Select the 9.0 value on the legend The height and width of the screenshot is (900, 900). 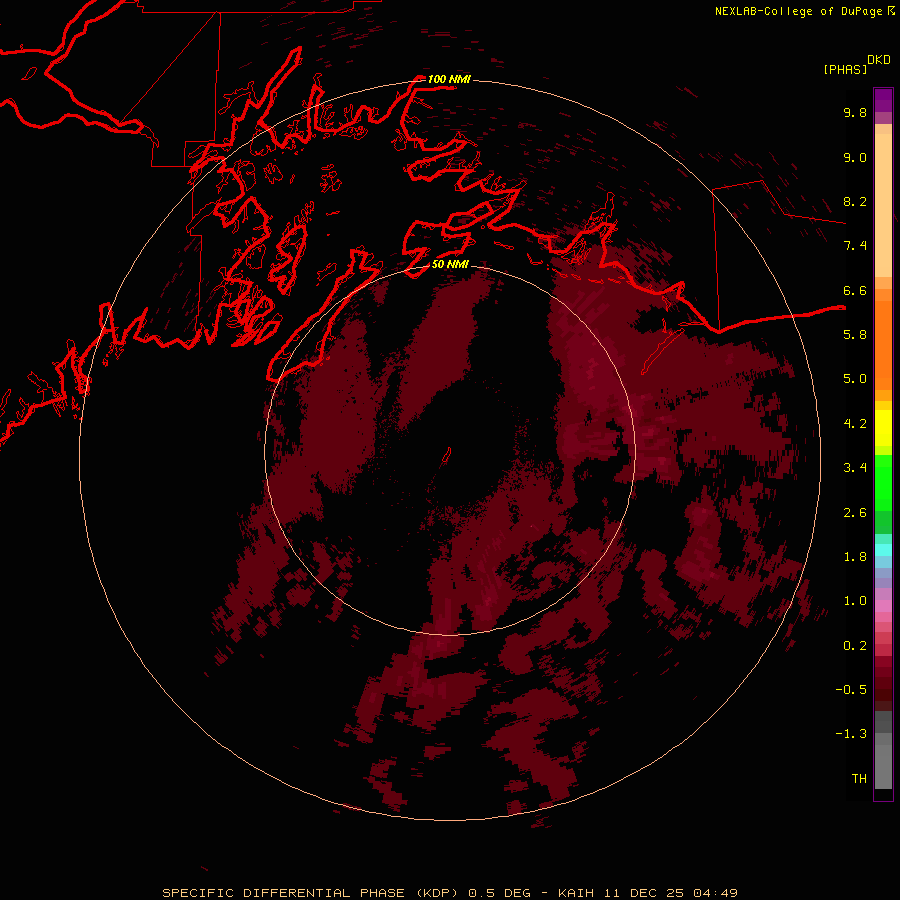click(x=855, y=157)
